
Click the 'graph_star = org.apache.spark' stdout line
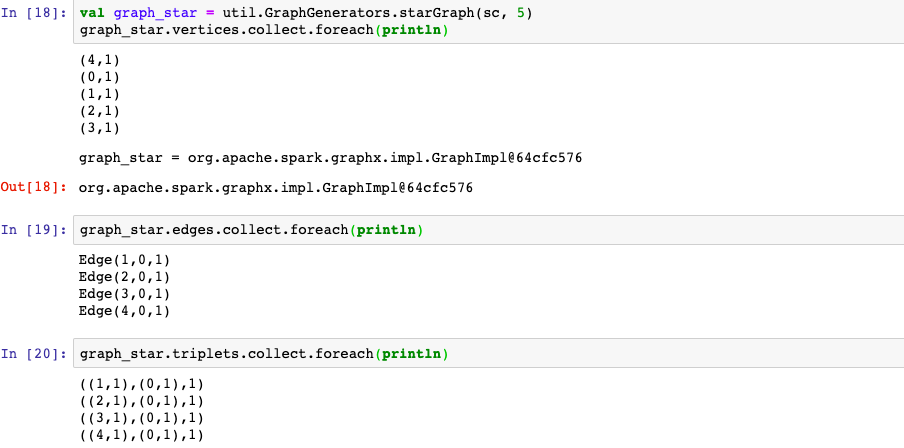point(330,157)
